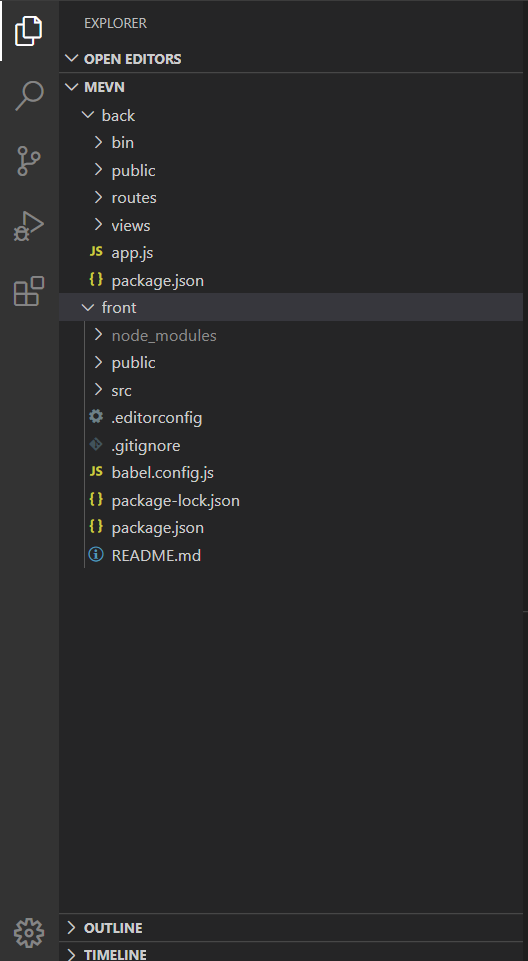Click the OUTLINE section header label

click(x=113, y=928)
